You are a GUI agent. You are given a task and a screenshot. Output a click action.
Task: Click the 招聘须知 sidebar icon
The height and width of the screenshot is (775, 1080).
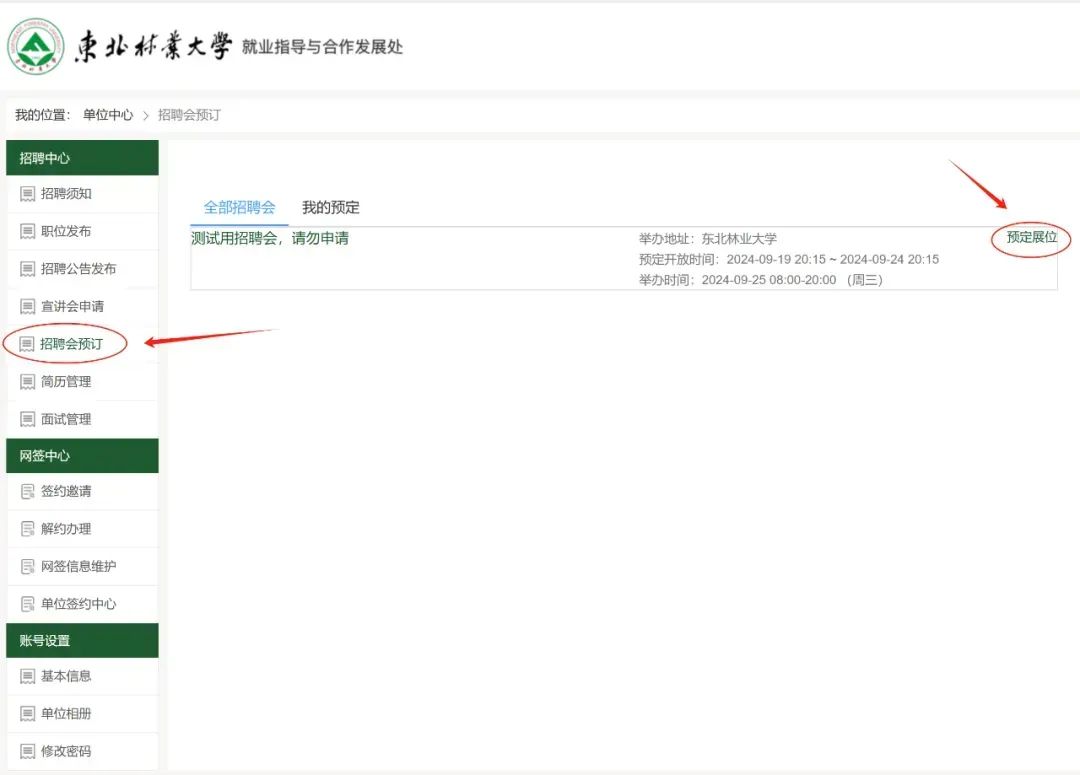click(x=28, y=194)
